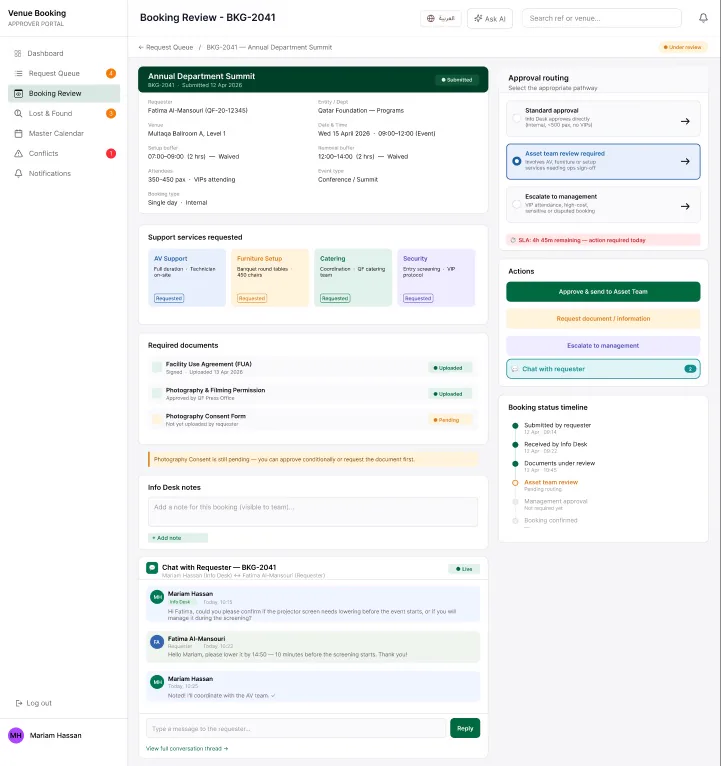721x766 pixels.
Task: Click the Info Desk notes text area
Action: pos(313,512)
